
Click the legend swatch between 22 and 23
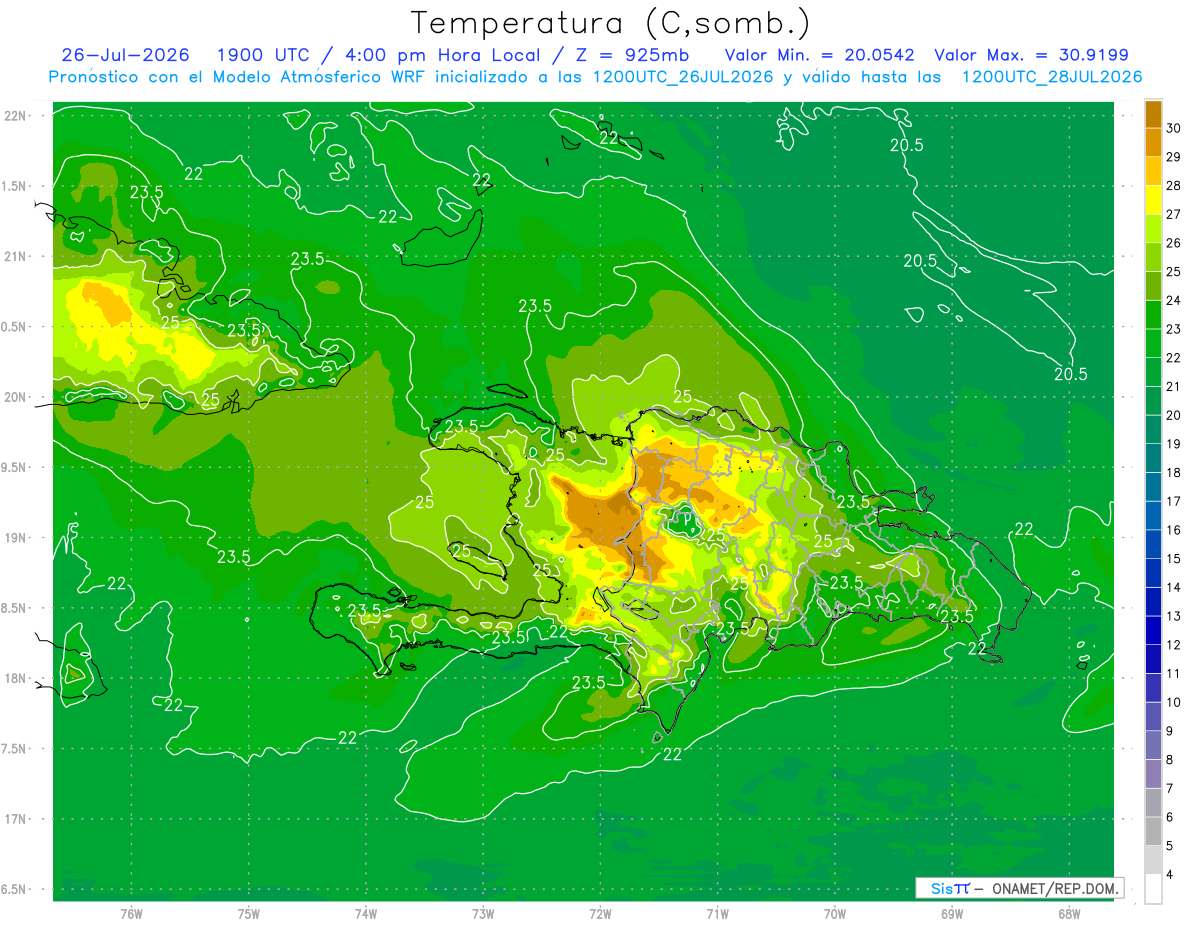1153,343
